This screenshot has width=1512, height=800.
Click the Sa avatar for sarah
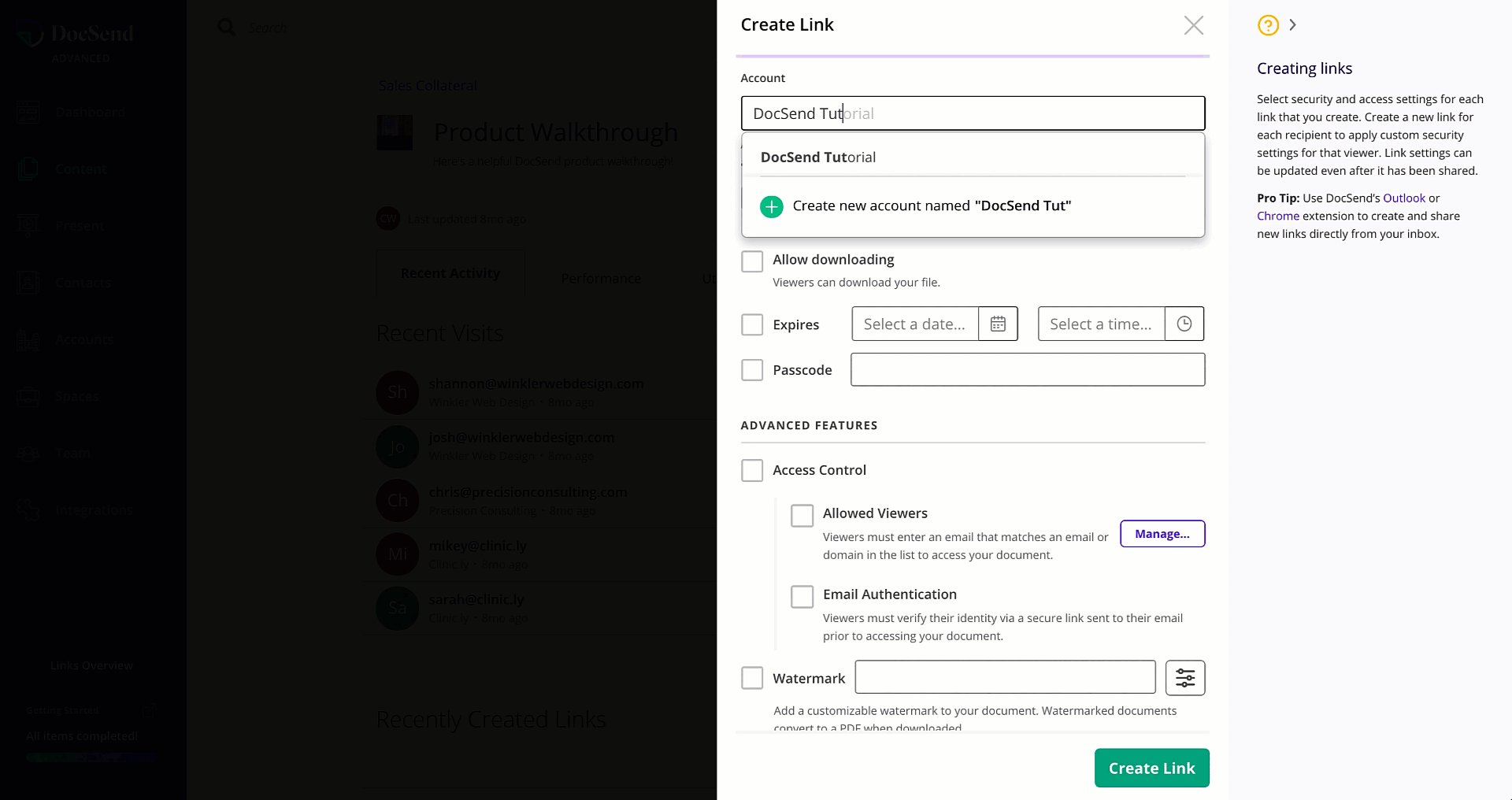(397, 608)
